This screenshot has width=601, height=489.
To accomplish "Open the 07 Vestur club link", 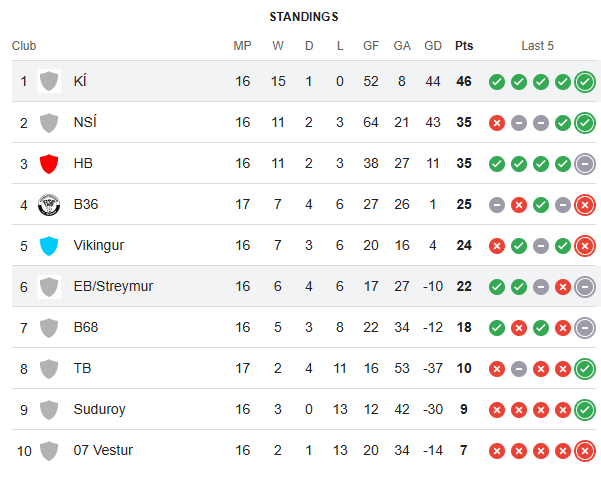I will point(103,450).
